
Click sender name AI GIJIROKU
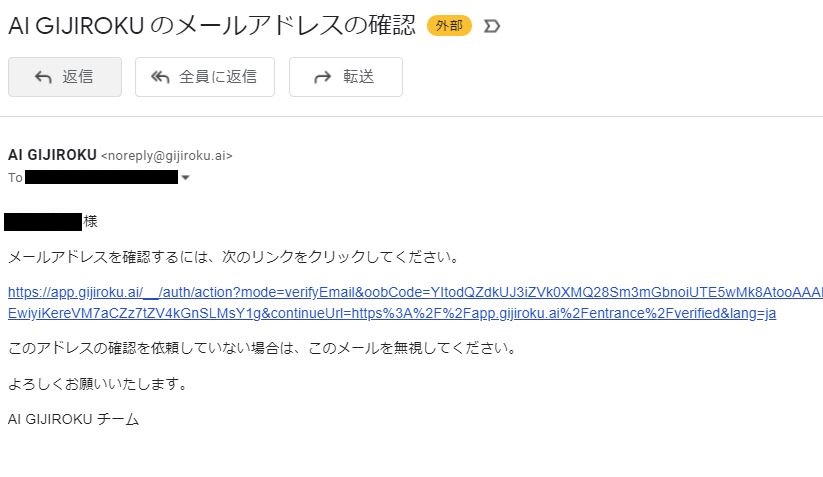pos(52,155)
